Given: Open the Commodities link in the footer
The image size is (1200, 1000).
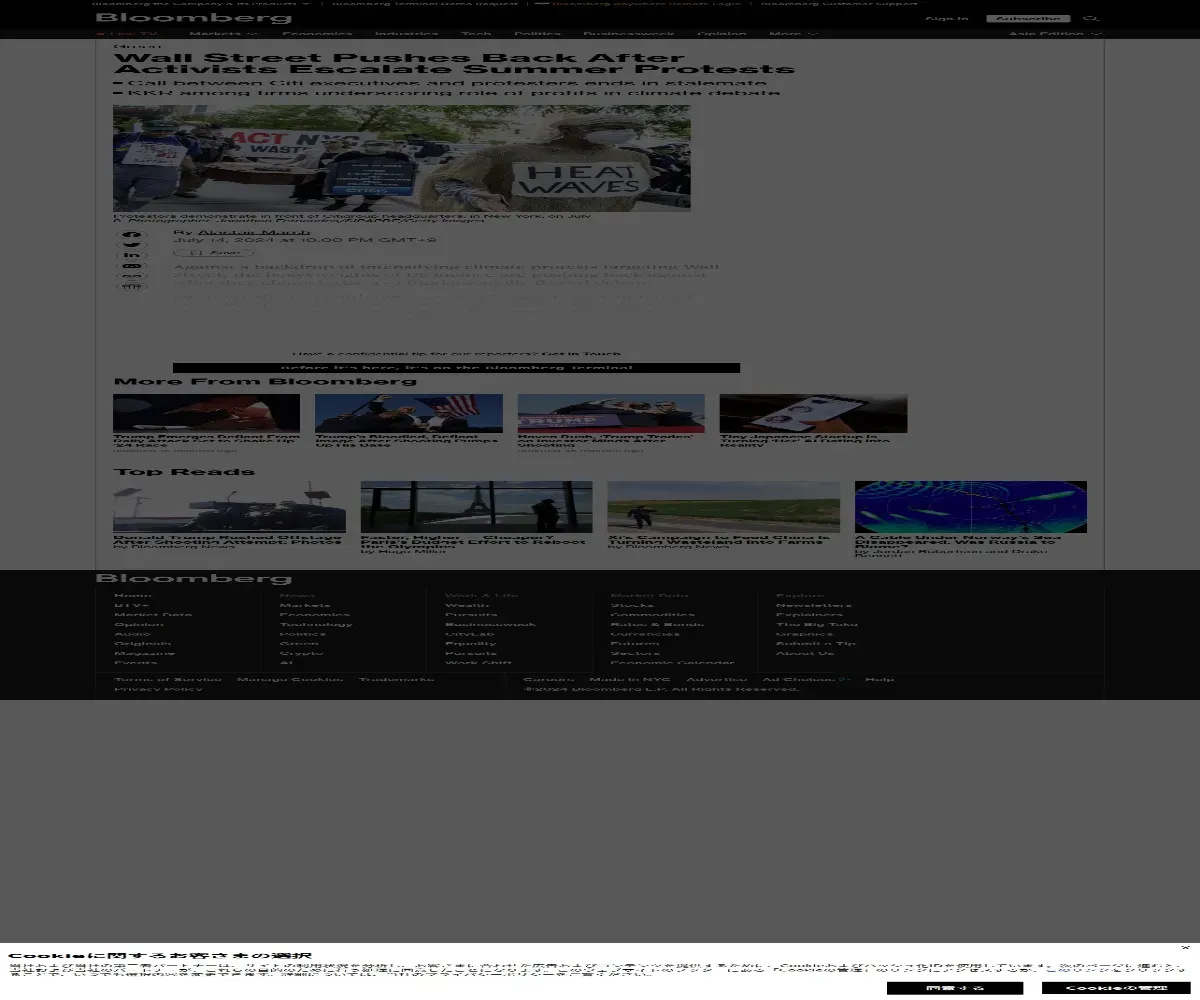Looking at the screenshot, I should pyautogui.click(x=652, y=614).
